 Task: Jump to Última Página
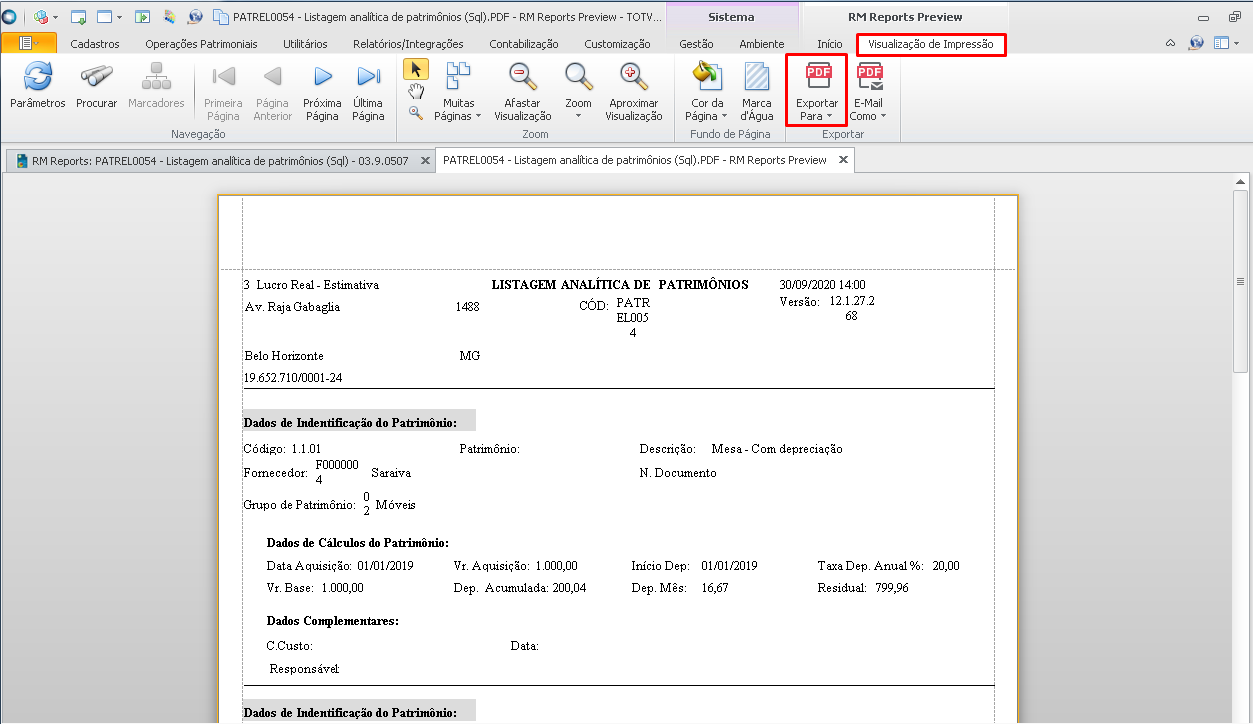[368, 92]
